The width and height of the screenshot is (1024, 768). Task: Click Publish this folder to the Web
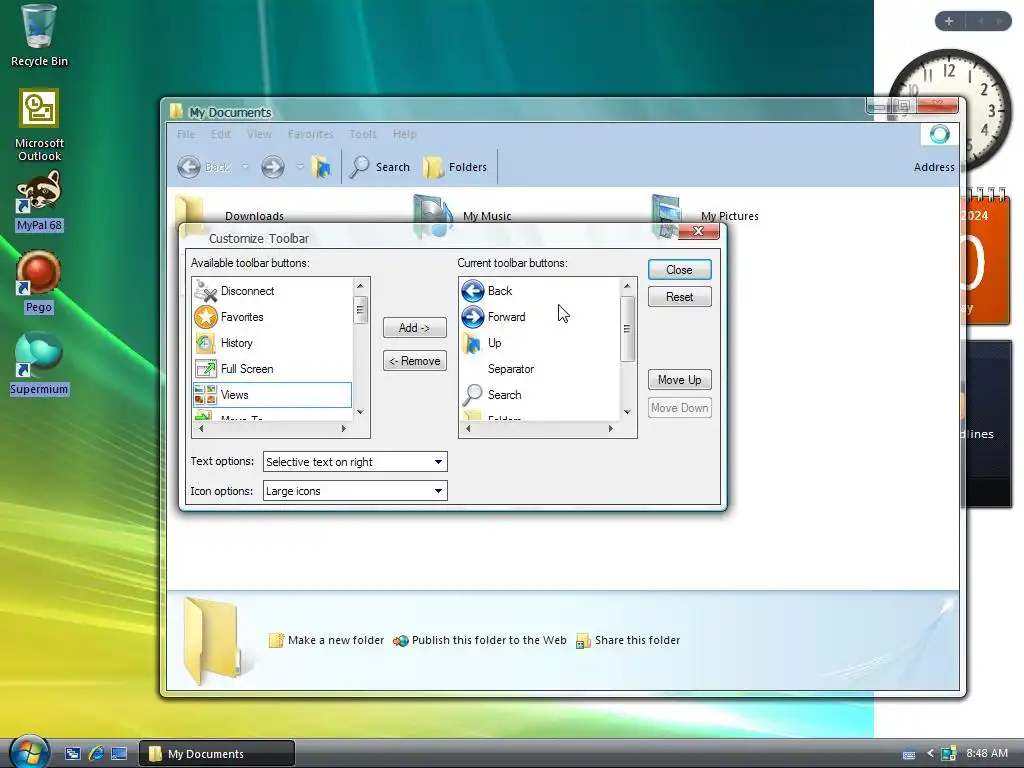point(480,641)
